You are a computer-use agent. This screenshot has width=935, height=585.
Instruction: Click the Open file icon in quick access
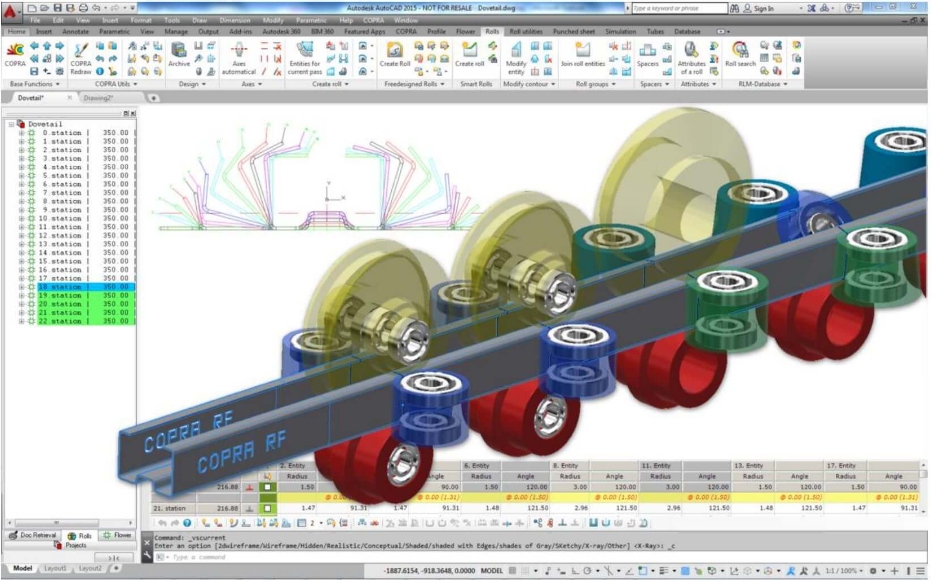pos(45,8)
